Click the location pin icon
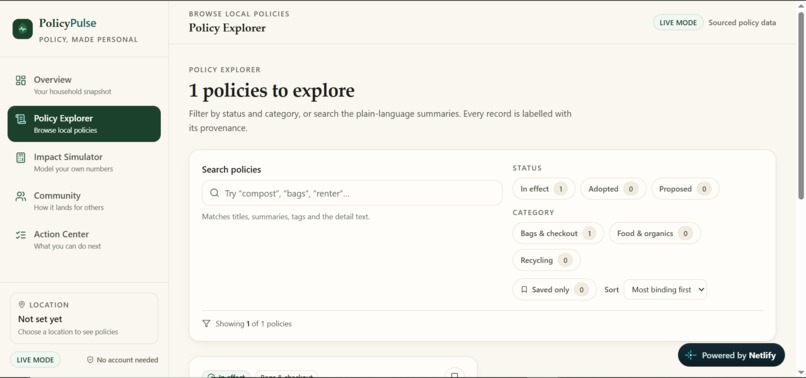Screen dimensions: 806x378 click(x=22, y=304)
